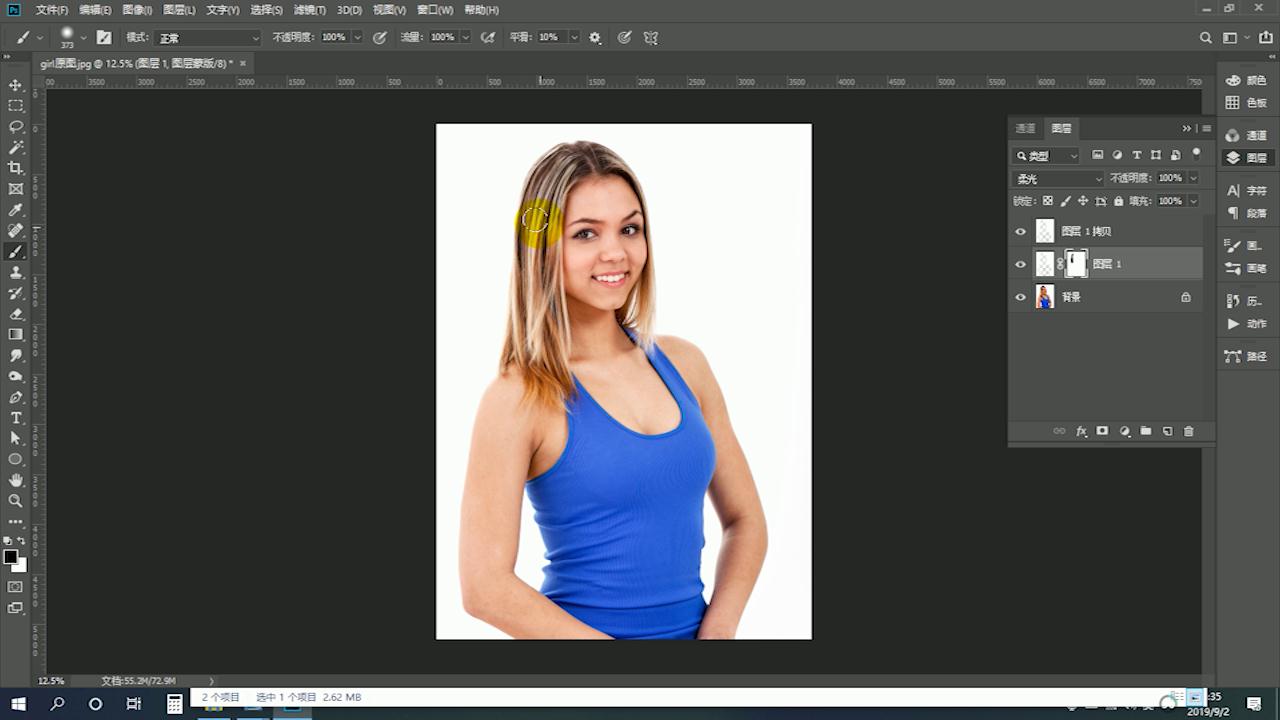The width and height of the screenshot is (1280, 720).
Task: Open the 柔光 layer blend mode dropdown
Action: coord(1058,179)
